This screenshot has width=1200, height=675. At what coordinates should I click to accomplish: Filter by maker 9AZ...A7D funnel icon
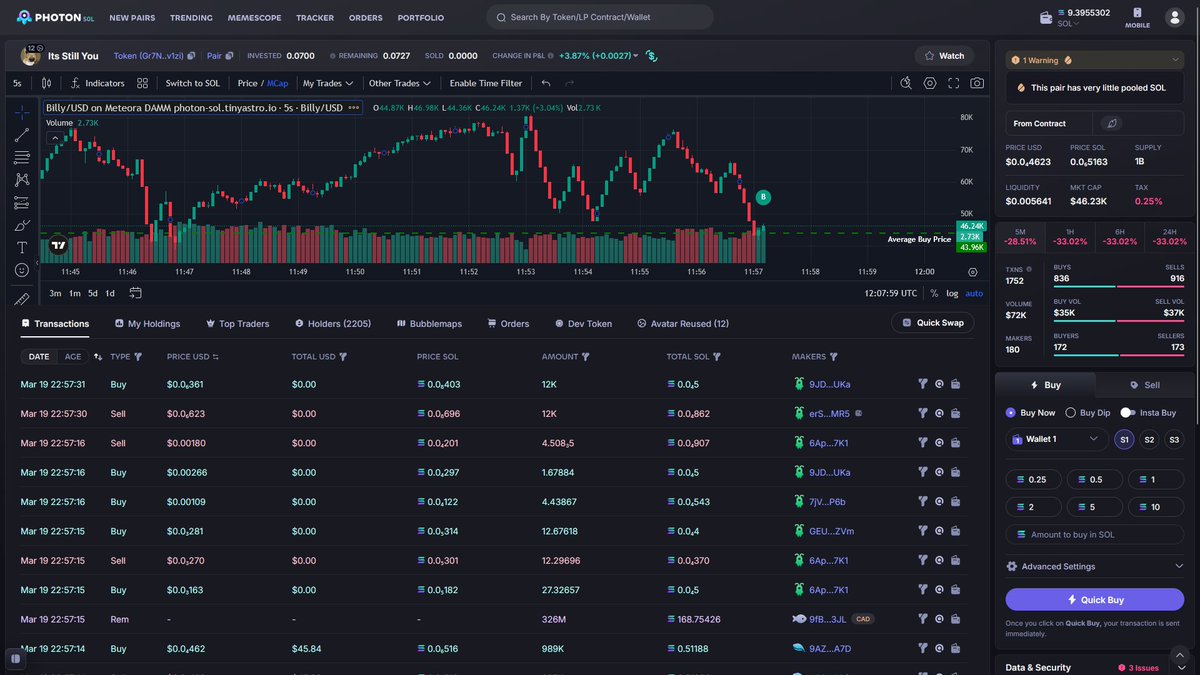tap(923, 648)
